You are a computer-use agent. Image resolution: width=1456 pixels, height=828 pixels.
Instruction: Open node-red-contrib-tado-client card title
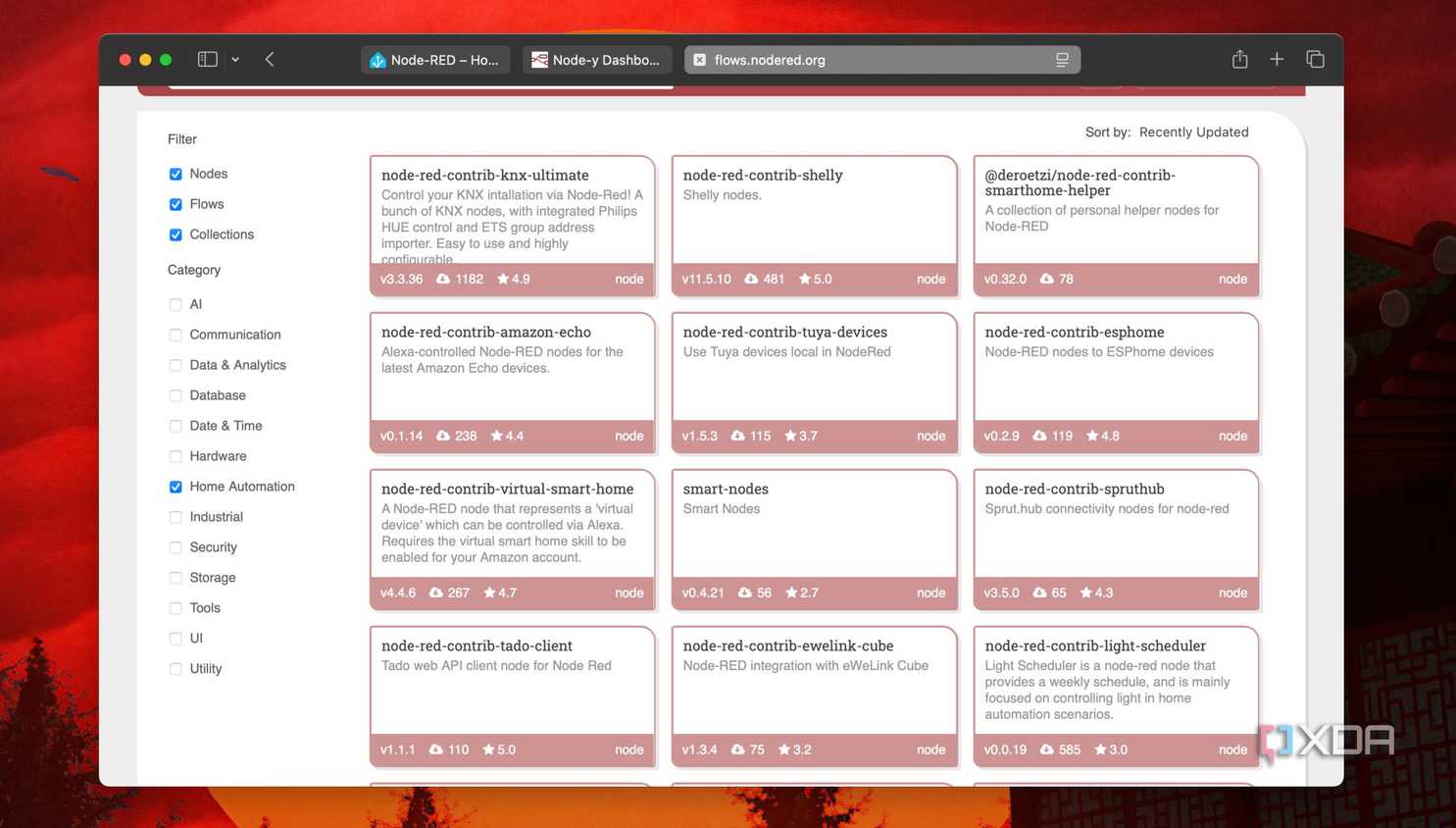pyautogui.click(x=477, y=646)
